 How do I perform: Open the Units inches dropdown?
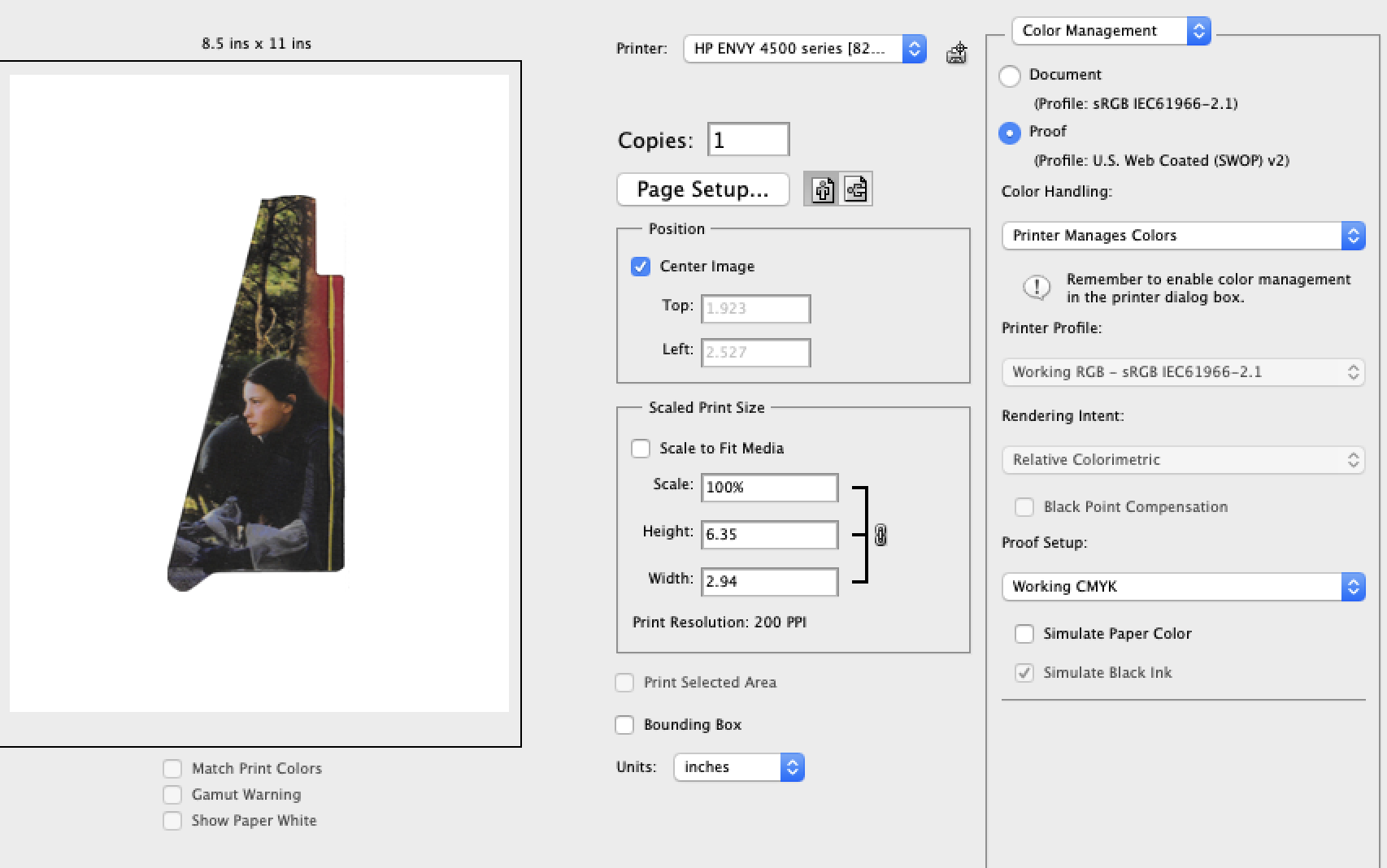[738, 767]
